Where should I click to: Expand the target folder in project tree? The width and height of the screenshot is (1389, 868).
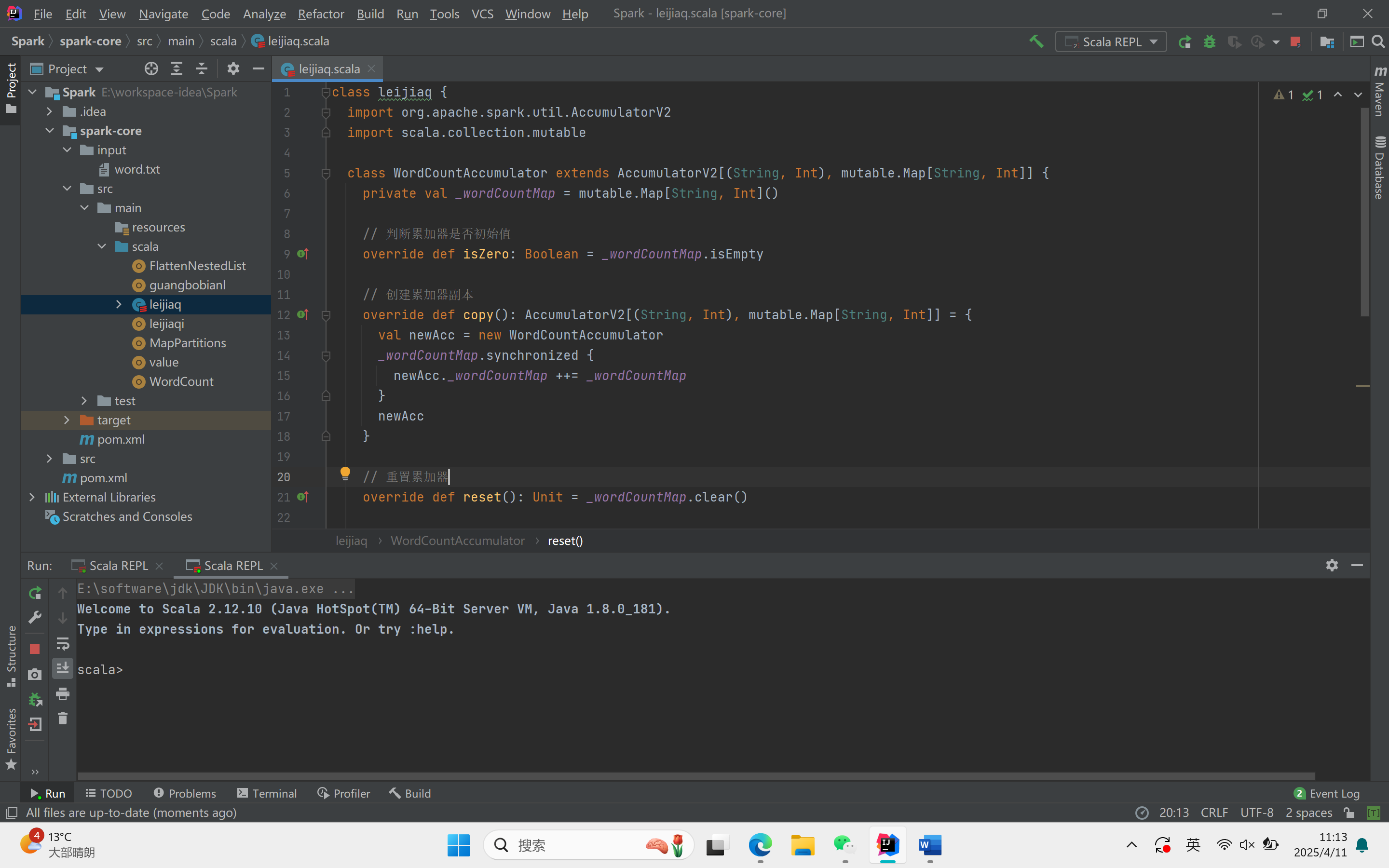67,420
